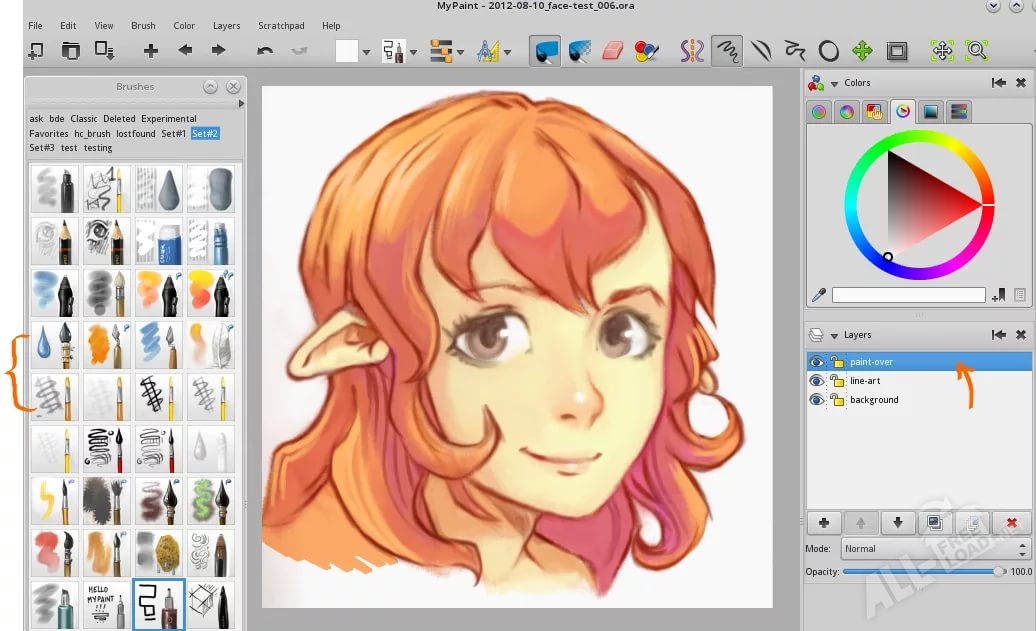This screenshot has width=1036, height=631.
Task: Expand the Colors panel header arrow
Action: click(x=834, y=84)
